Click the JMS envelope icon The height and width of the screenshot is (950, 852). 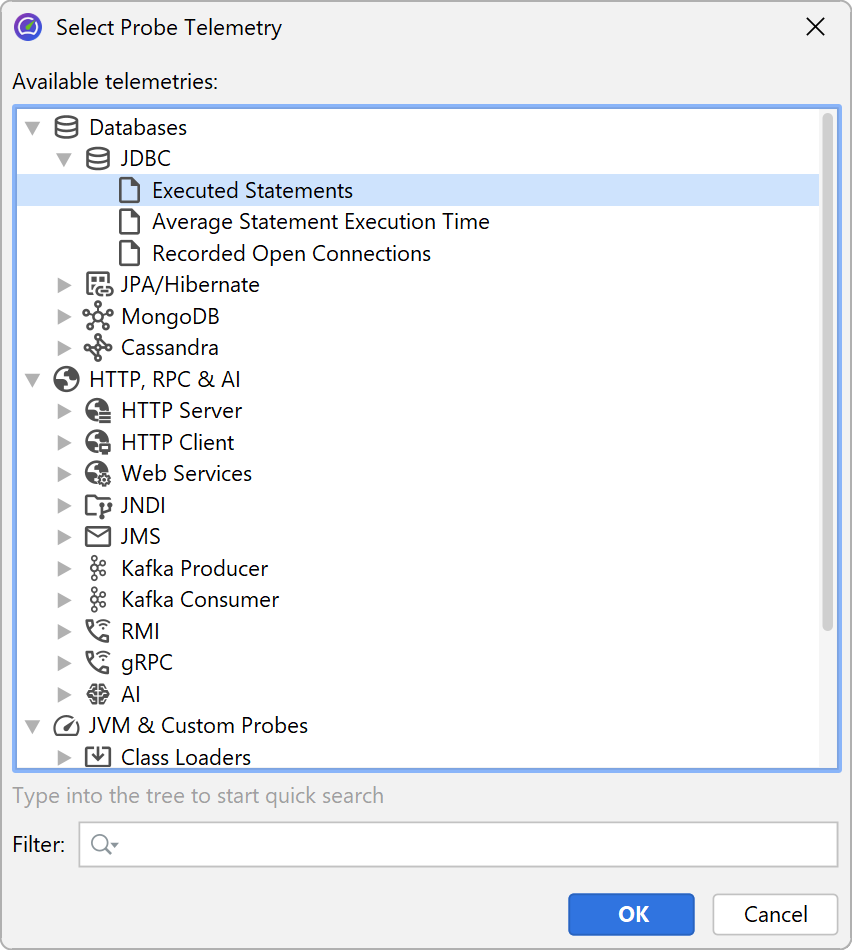point(98,537)
